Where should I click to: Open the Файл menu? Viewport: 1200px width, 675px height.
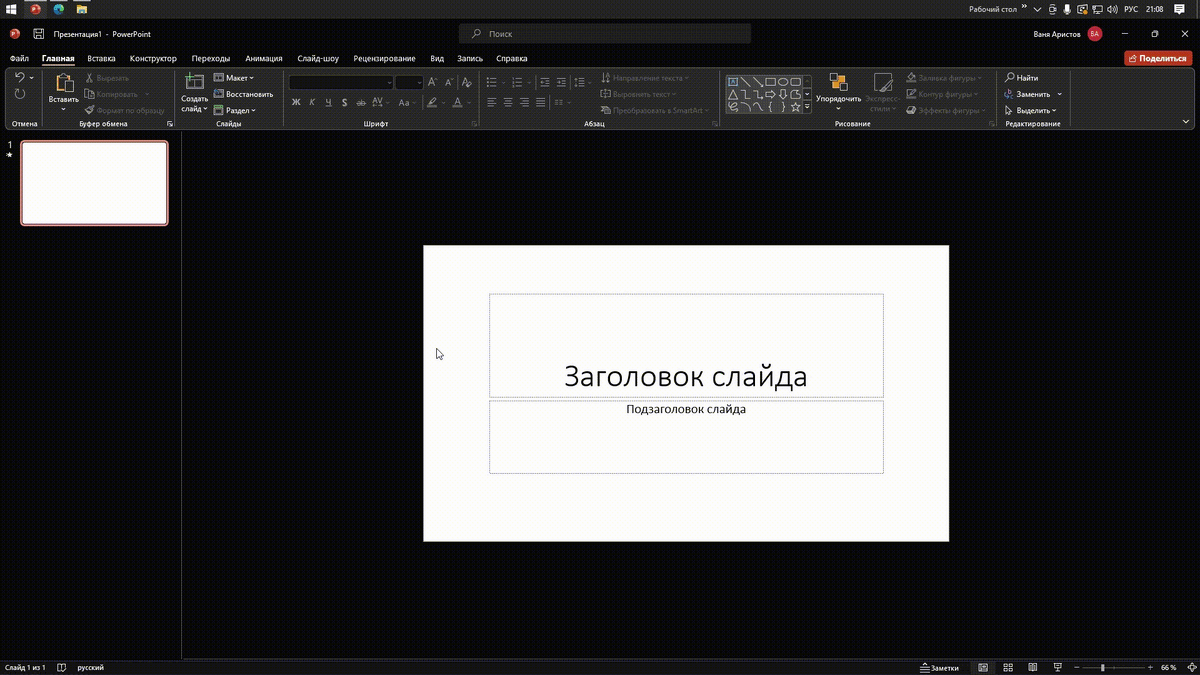(x=19, y=59)
